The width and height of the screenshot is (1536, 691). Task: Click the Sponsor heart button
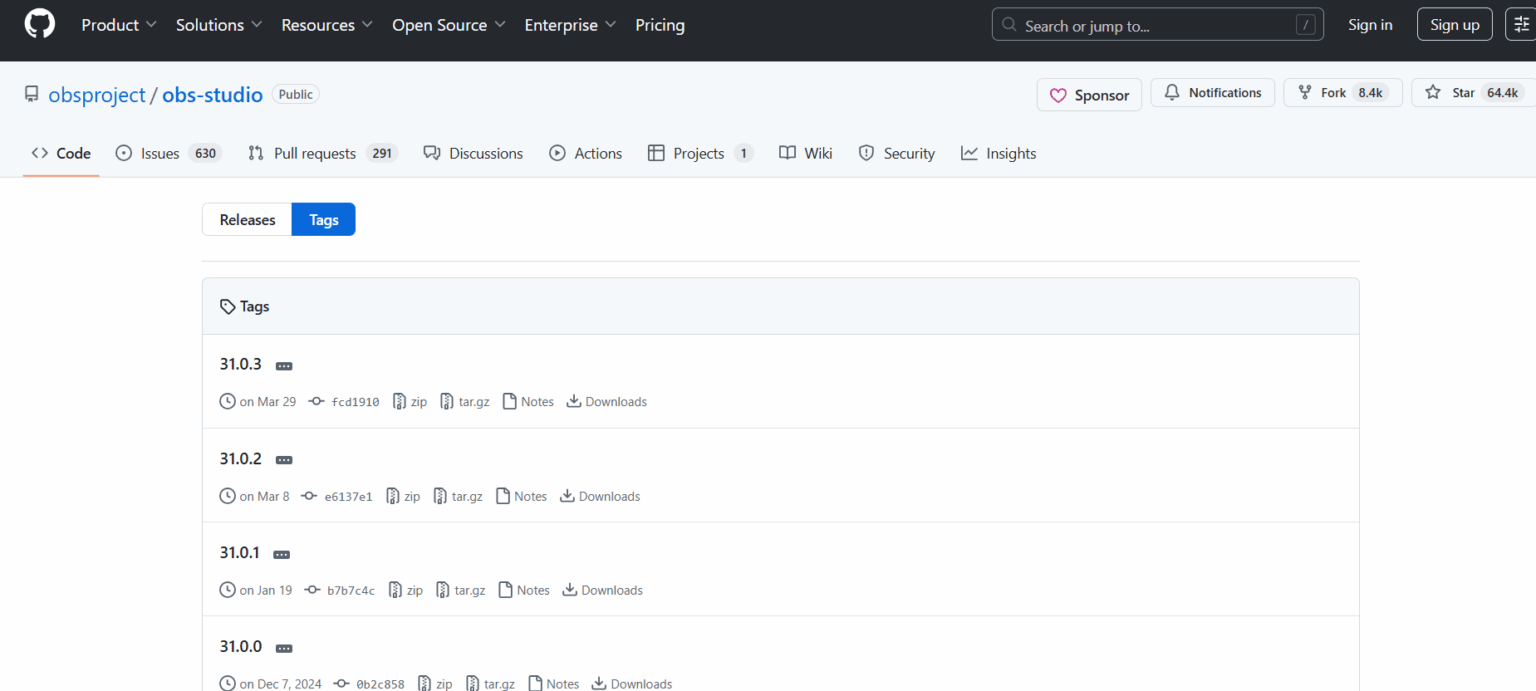pyautogui.click(x=1089, y=95)
